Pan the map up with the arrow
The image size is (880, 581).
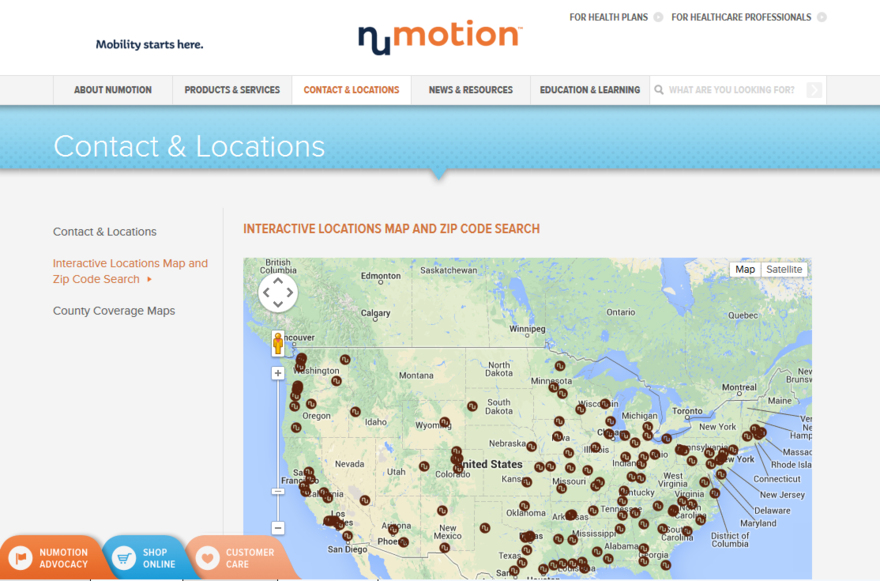(x=278, y=281)
